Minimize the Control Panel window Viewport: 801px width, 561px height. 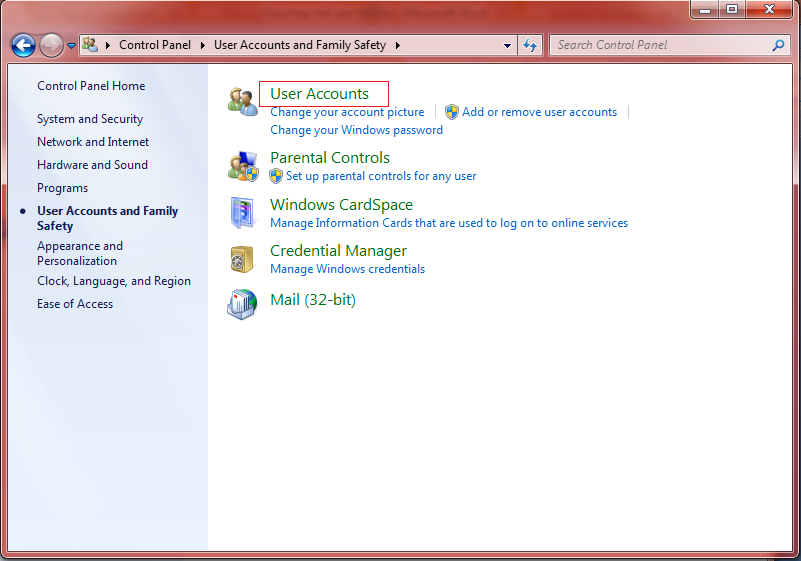705,9
